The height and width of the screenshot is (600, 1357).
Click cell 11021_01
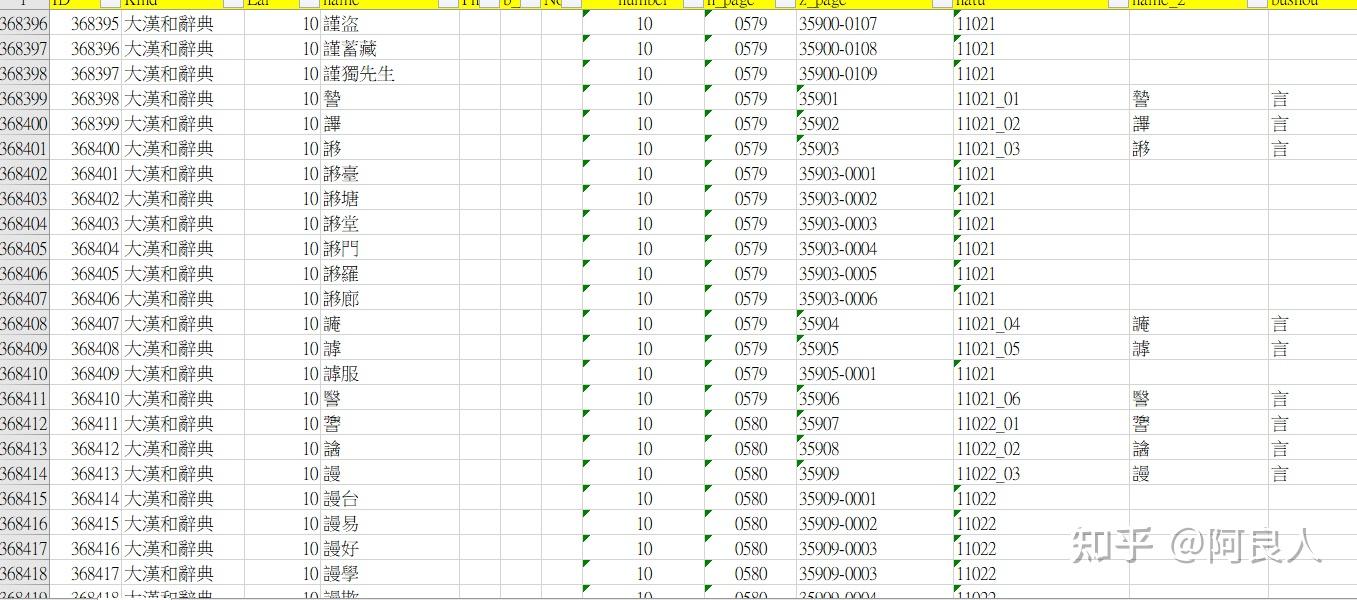[1041, 99]
